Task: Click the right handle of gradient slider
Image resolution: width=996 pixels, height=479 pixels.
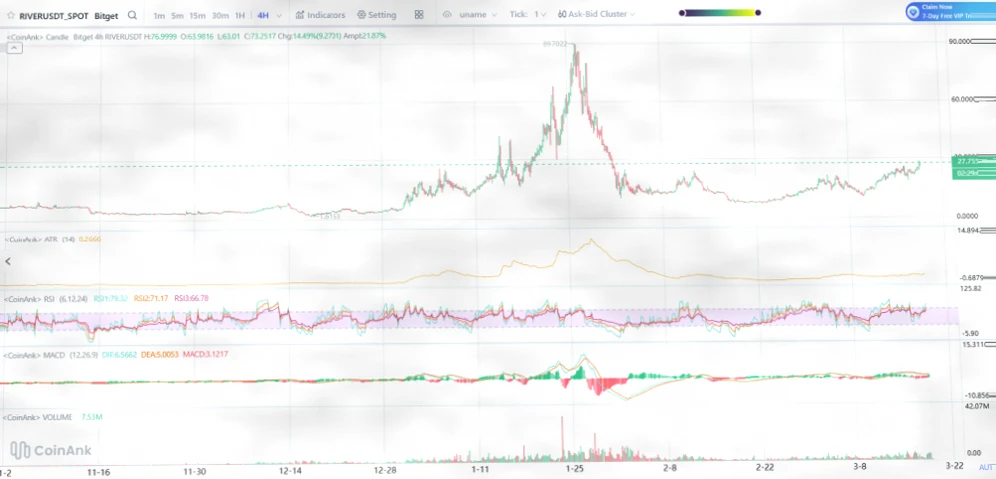Action: click(758, 13)
